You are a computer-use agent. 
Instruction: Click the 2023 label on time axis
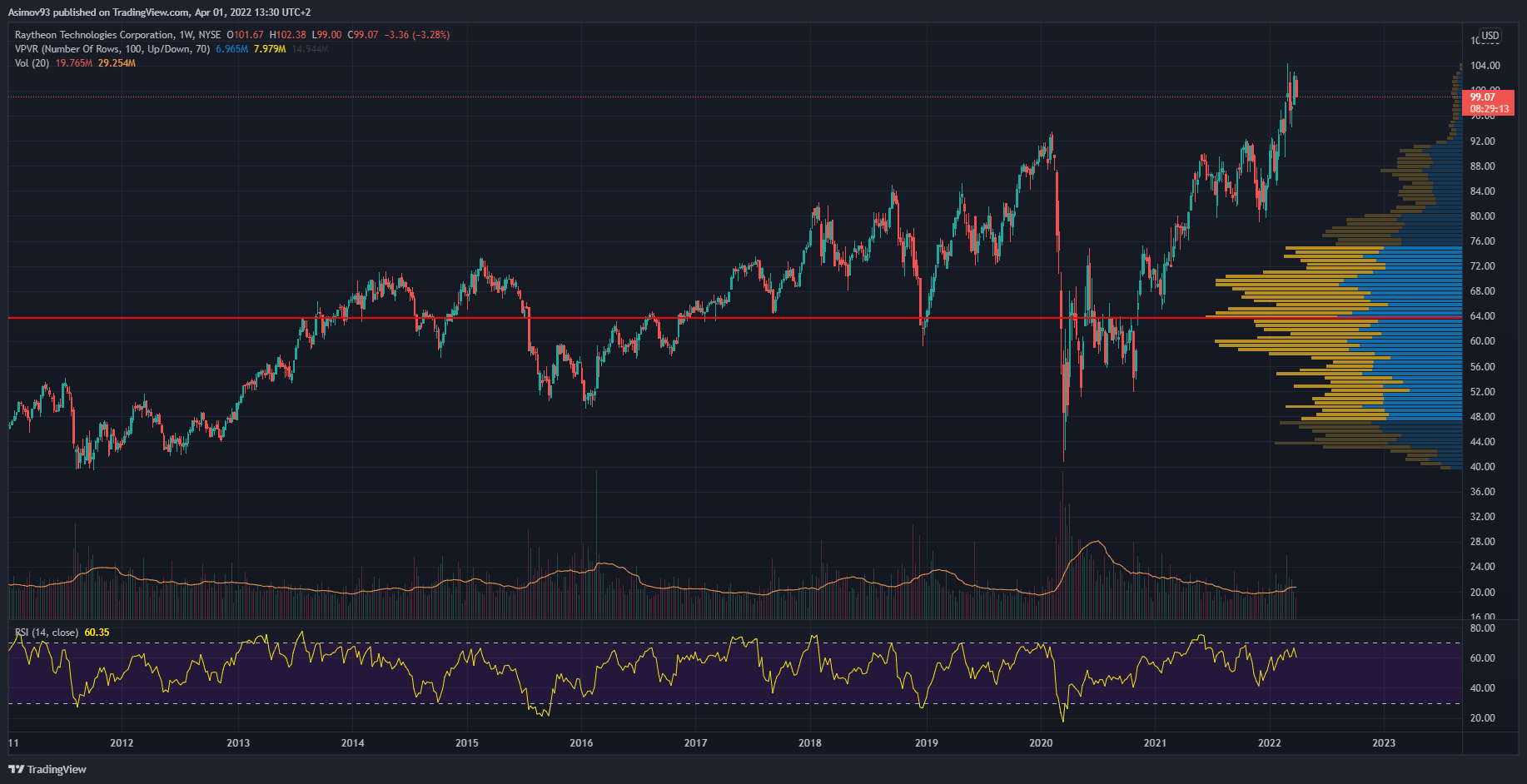(x=1383, y=742)
